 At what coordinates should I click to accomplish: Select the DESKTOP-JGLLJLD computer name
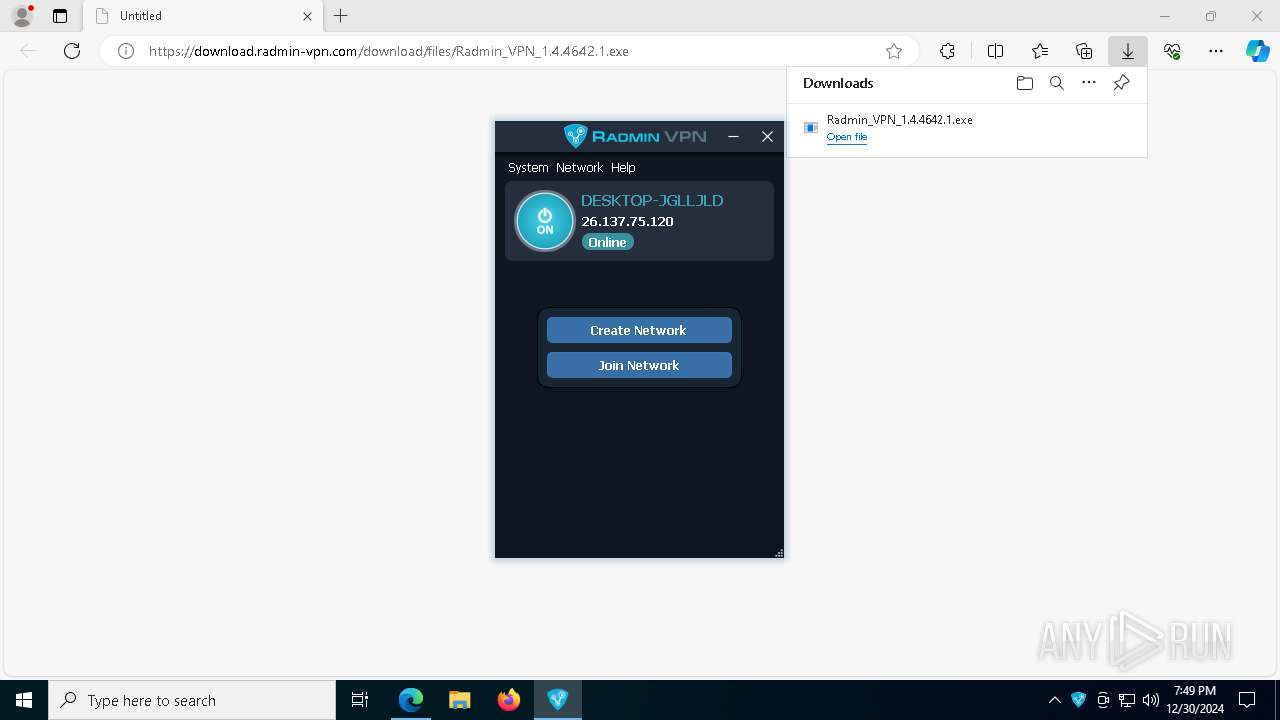click(x=652, y=200)
